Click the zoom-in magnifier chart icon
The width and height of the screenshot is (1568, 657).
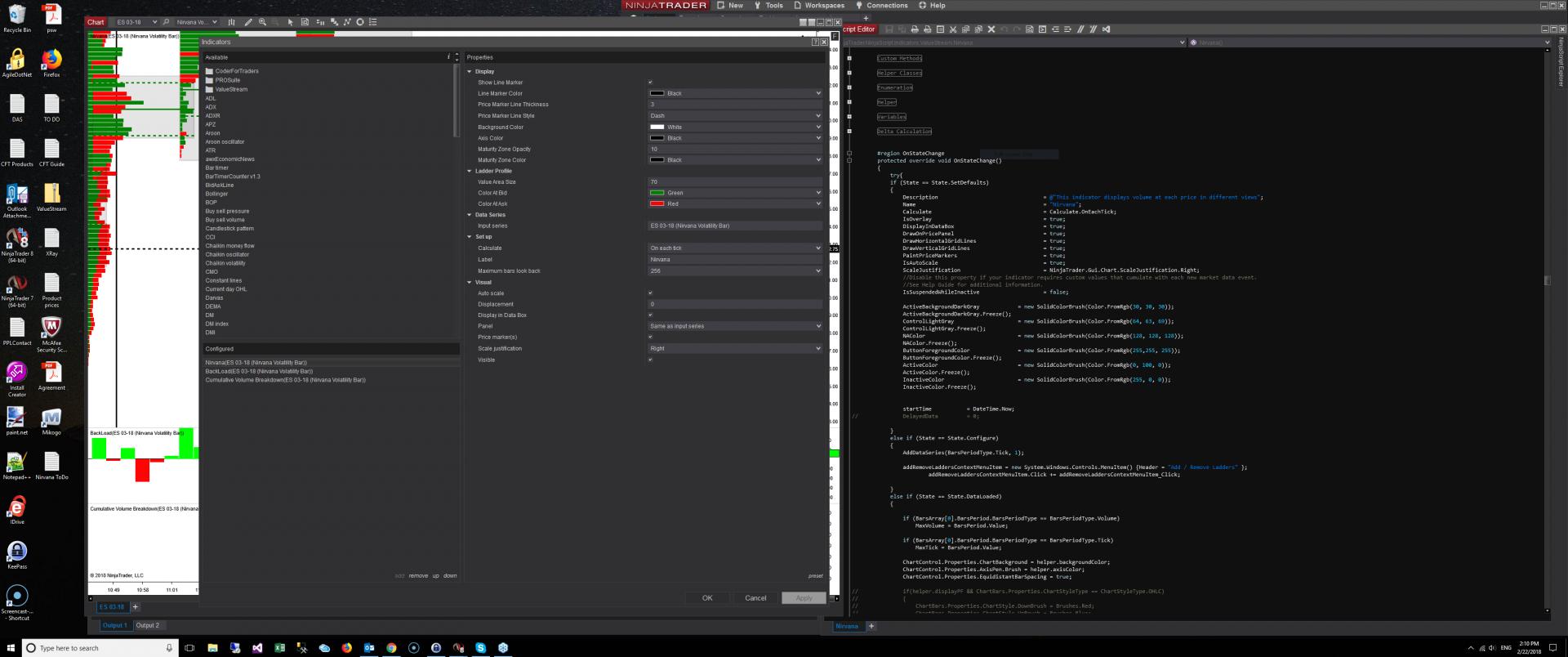pos(262,22)
